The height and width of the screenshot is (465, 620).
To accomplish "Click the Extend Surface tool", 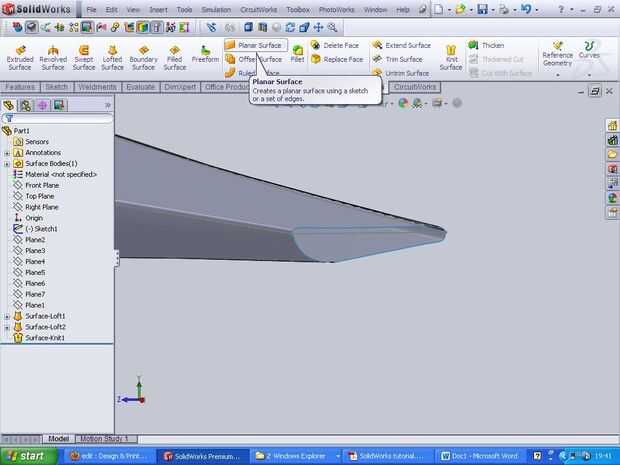I will (x=401, y=45).
